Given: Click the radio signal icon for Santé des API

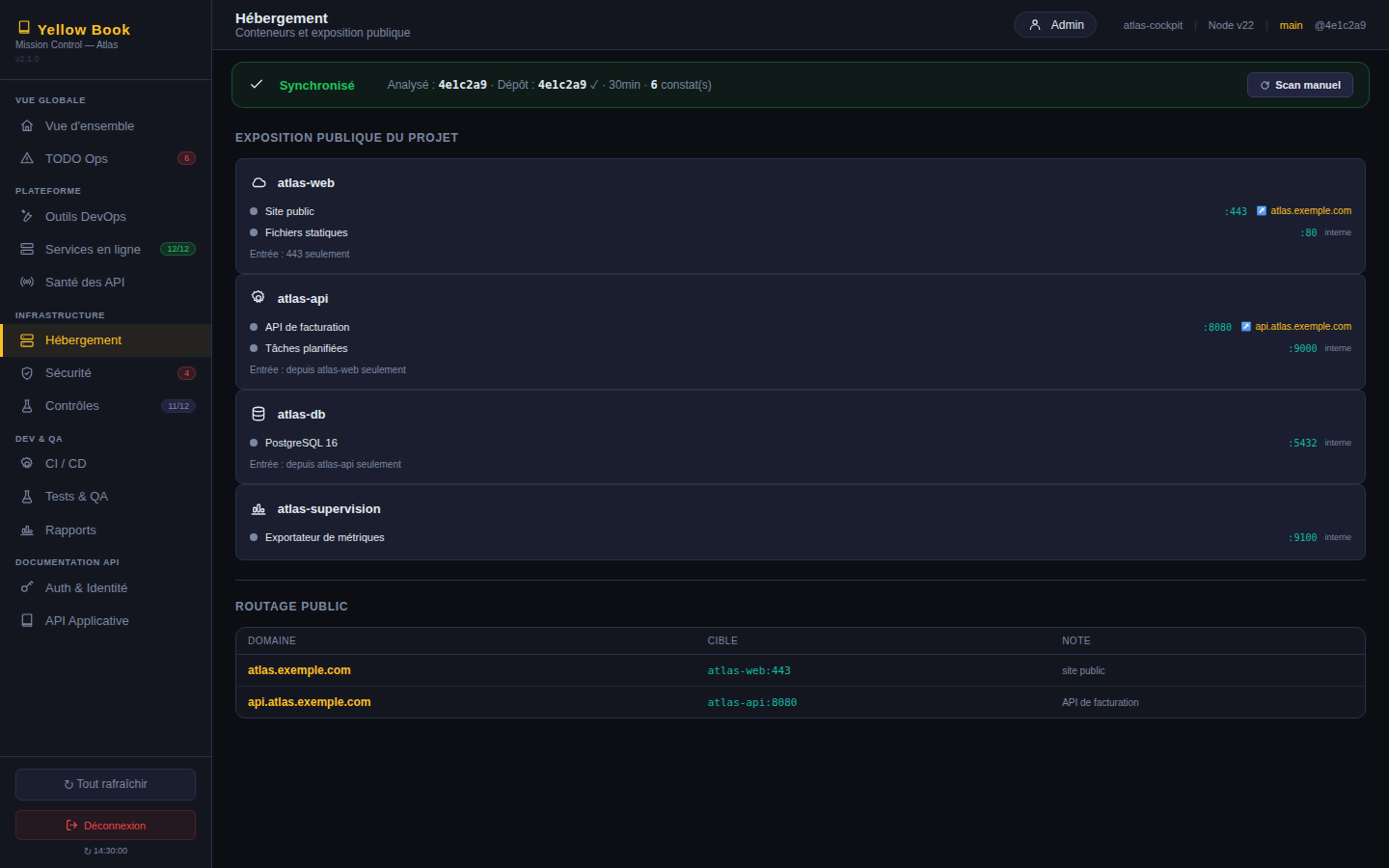Looking at the screenshot, I should tap(27, 282).
